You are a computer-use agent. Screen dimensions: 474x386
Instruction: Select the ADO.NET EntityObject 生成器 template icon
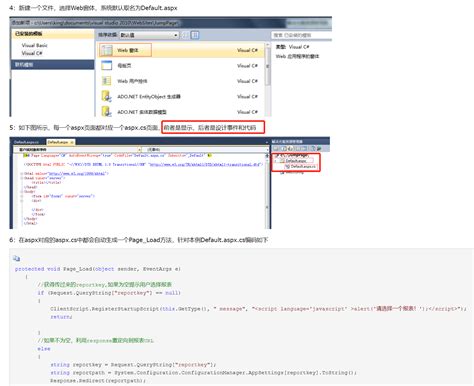[107, 96]
